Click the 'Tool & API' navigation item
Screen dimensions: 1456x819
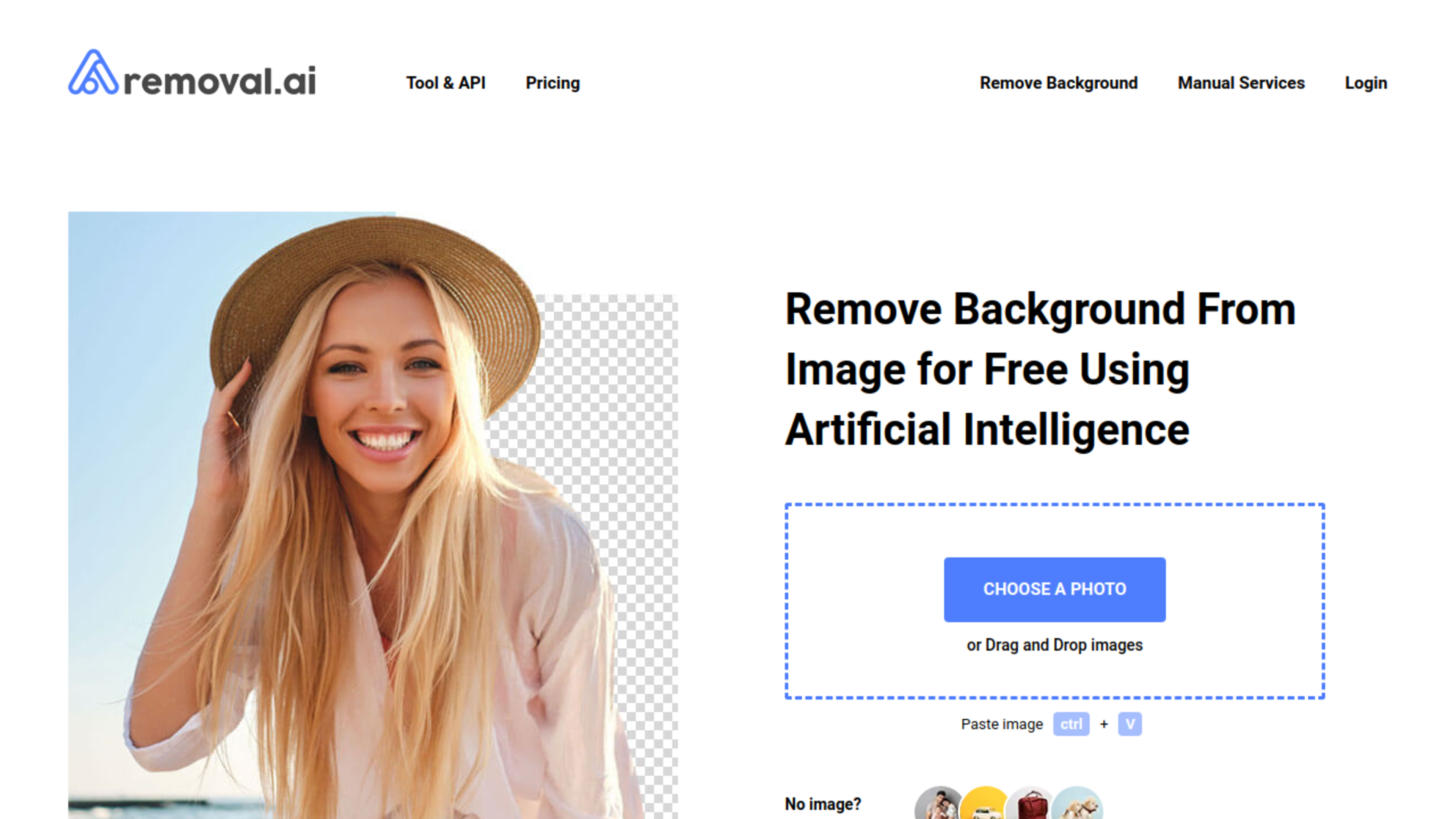(x=446, y=82)
